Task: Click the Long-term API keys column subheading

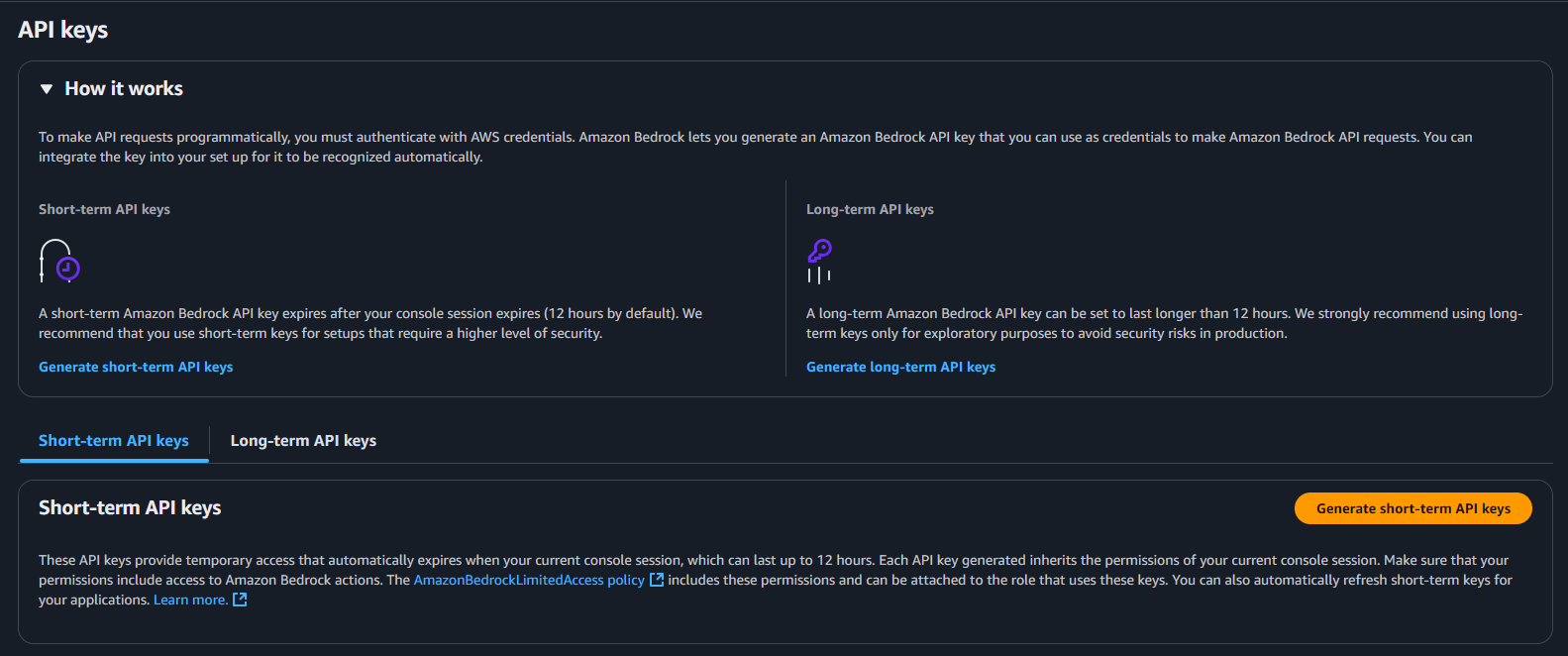Action: point(870,209)
